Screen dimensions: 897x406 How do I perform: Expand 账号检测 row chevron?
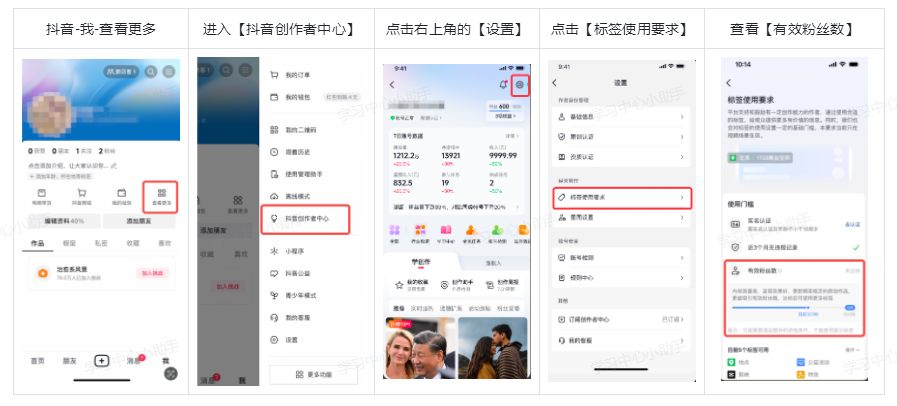pyautogui.click(x=682, y=258)
